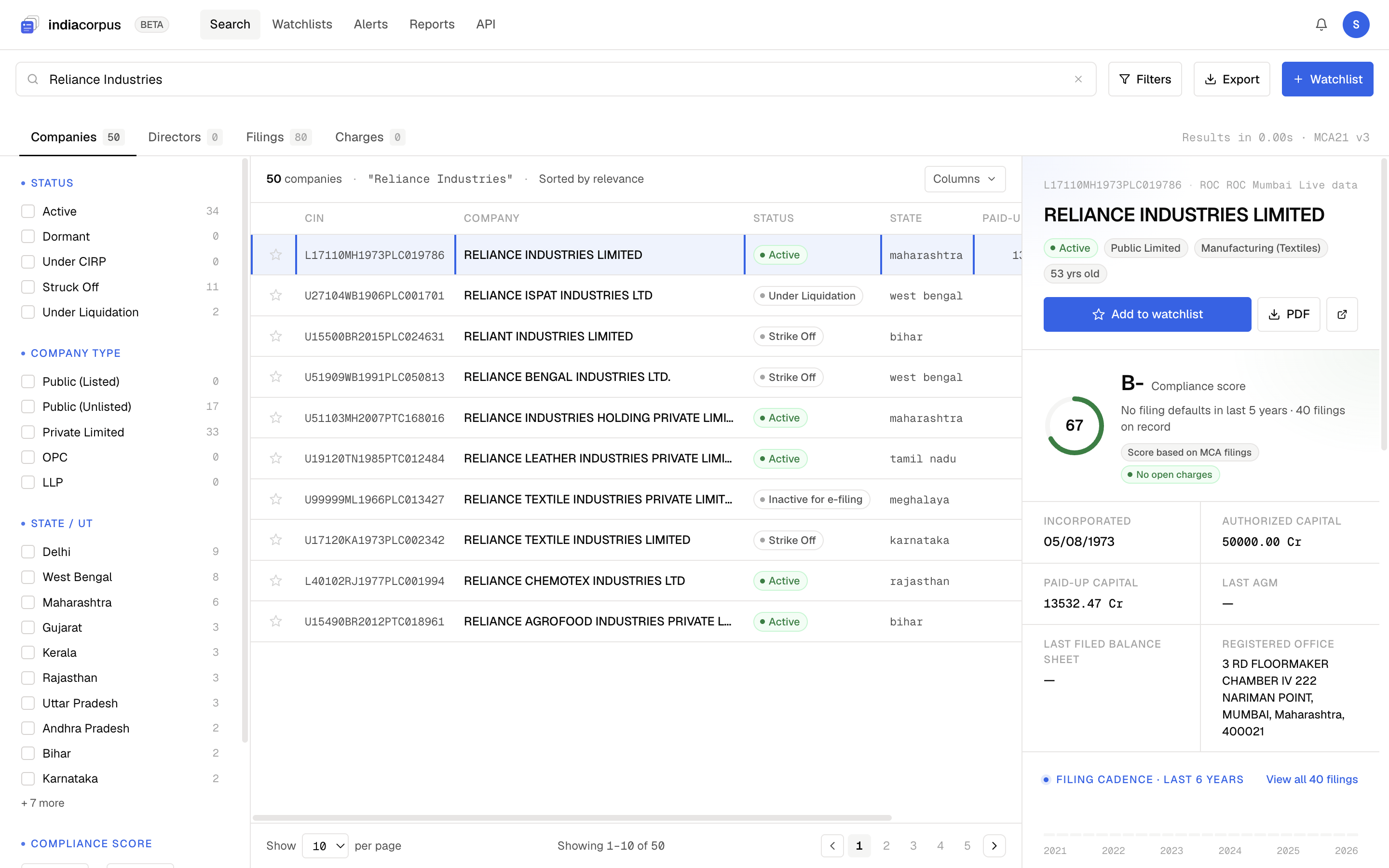Viewport: 1389px width, 868px height.
Task: Click the filter sidebar vertical scrollbar
Action: pos(245,450)
